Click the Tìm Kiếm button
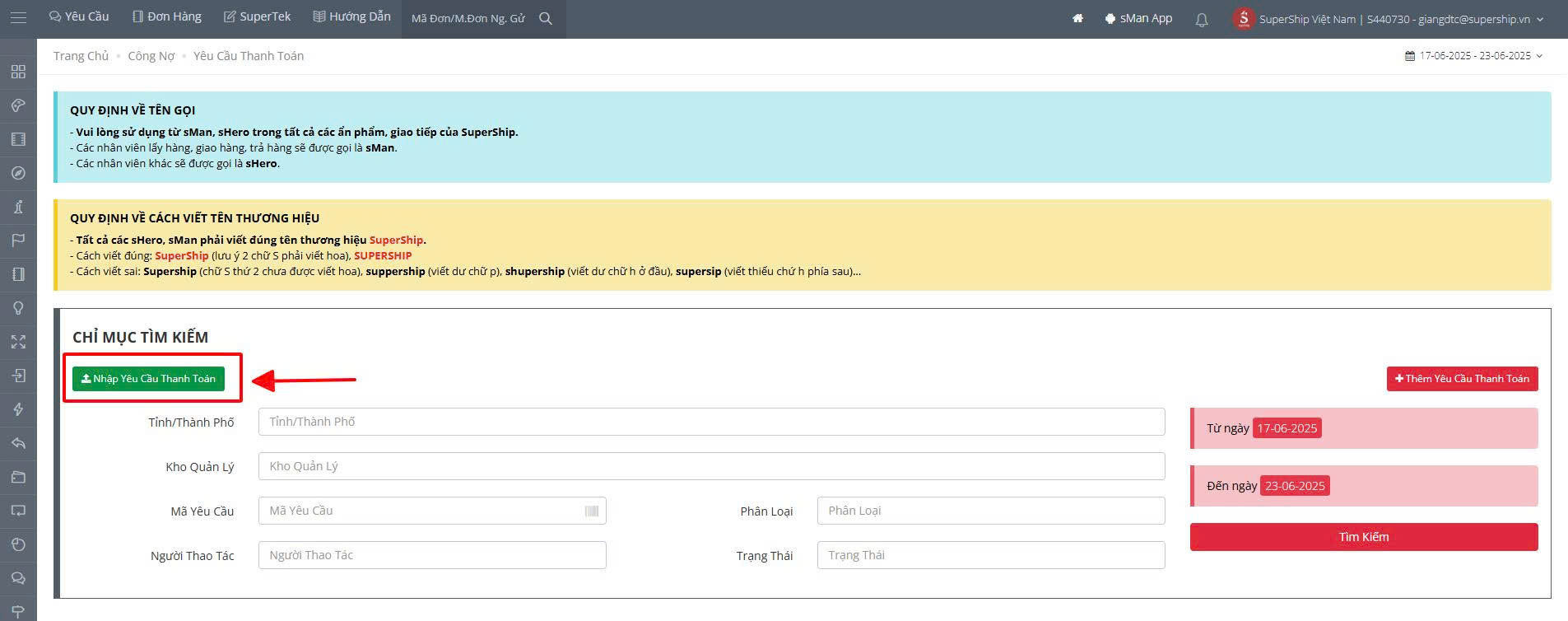The image size is (1568, 621). (x=1363, y=537)
